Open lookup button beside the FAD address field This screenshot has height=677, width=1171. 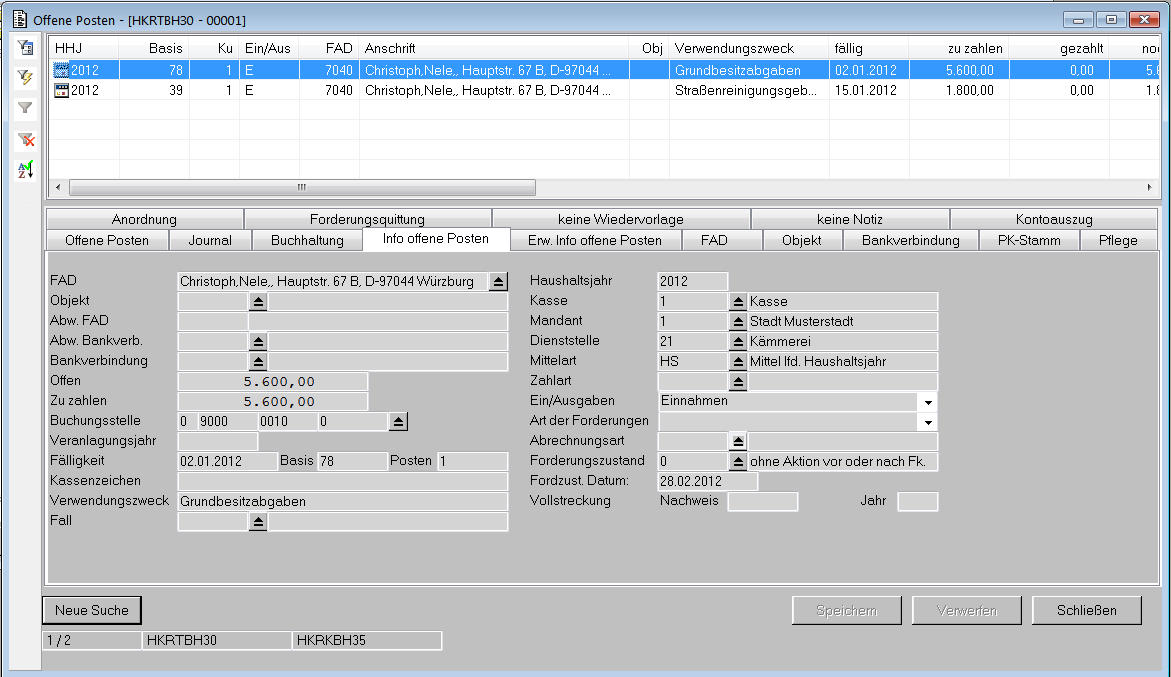pos(498,282)
